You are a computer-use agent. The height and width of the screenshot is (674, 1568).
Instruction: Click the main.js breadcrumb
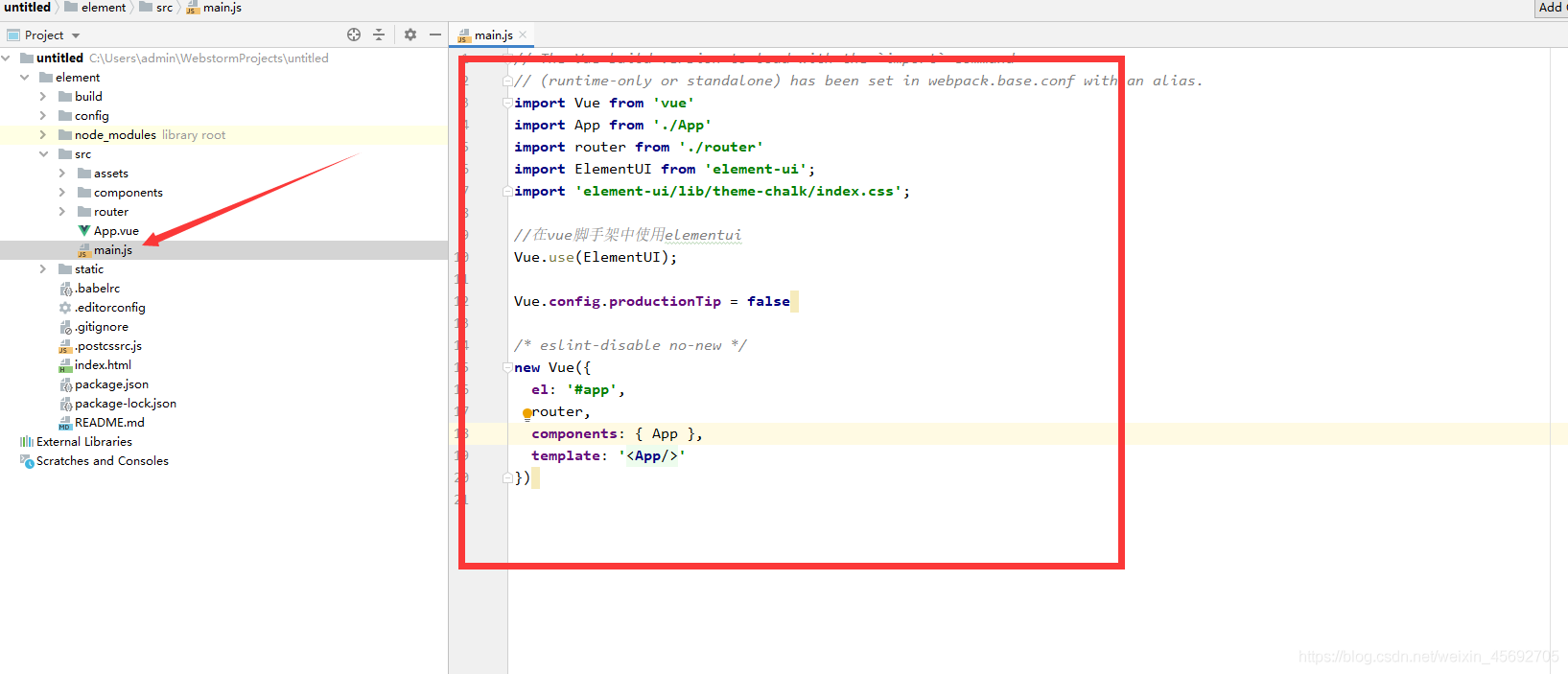click(x=214, y=8)
